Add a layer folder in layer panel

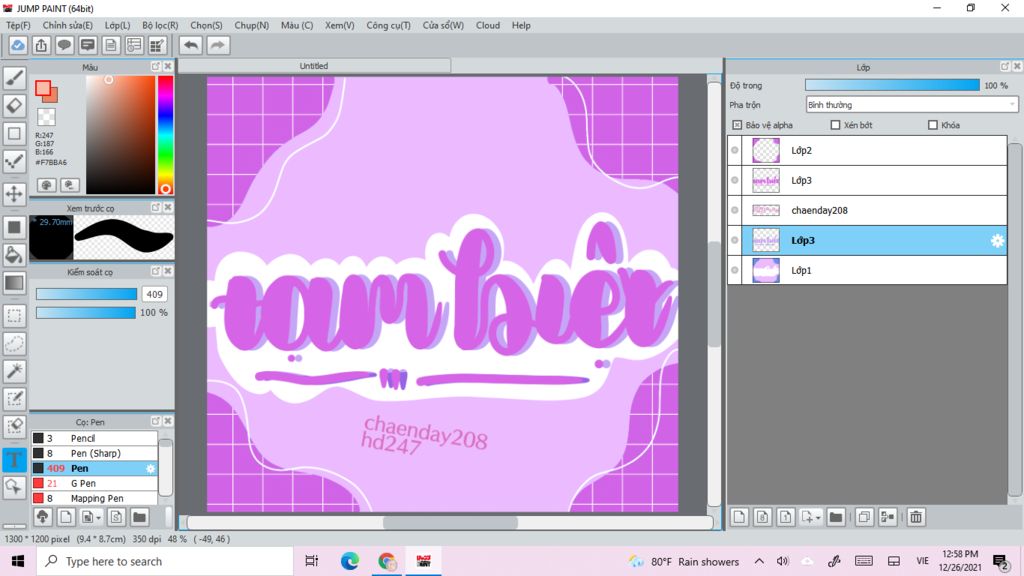click(x=835, y=517)
